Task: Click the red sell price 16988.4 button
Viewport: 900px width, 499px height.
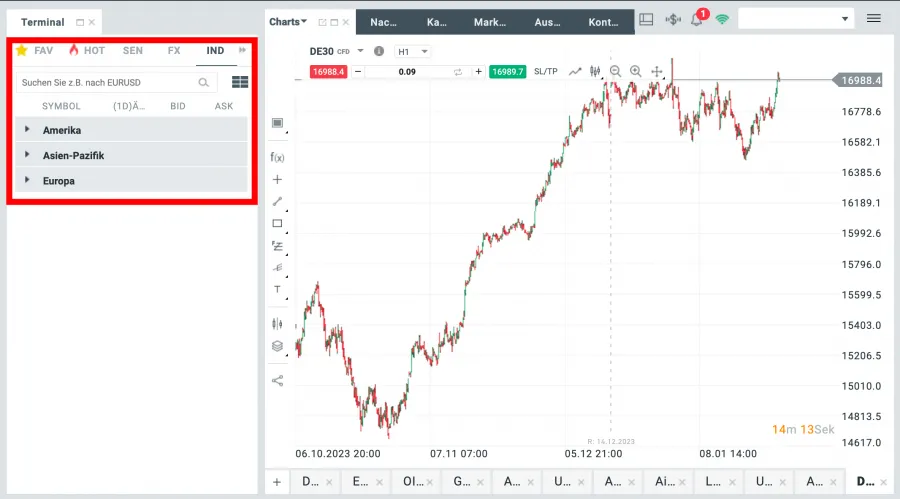Action: (328, 72)
